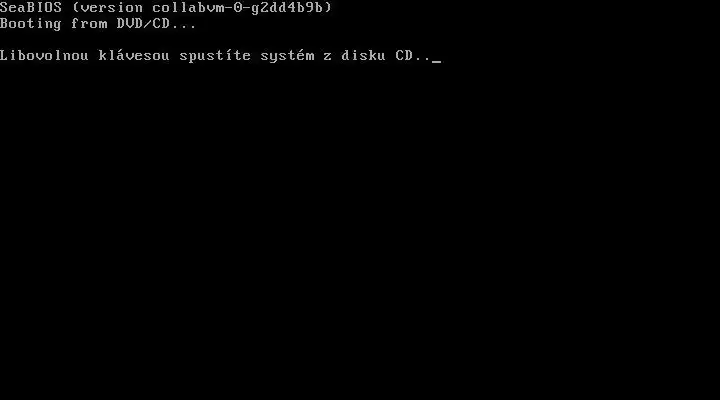Viewport: 720px width, 400px height.
Task: Click the blank line above Libovolnou prompt
Action: coord(360,40)
